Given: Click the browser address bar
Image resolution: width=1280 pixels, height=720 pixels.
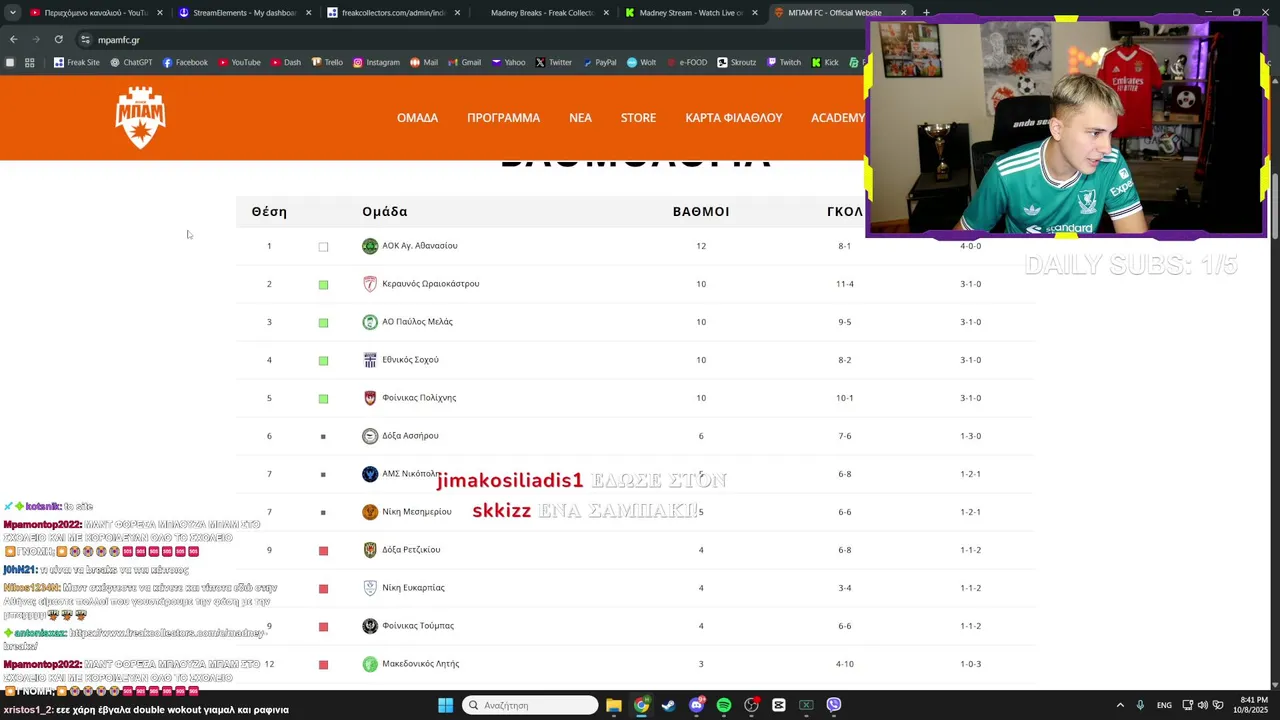Looking at the screenshot, I should (x=470, y=40).
